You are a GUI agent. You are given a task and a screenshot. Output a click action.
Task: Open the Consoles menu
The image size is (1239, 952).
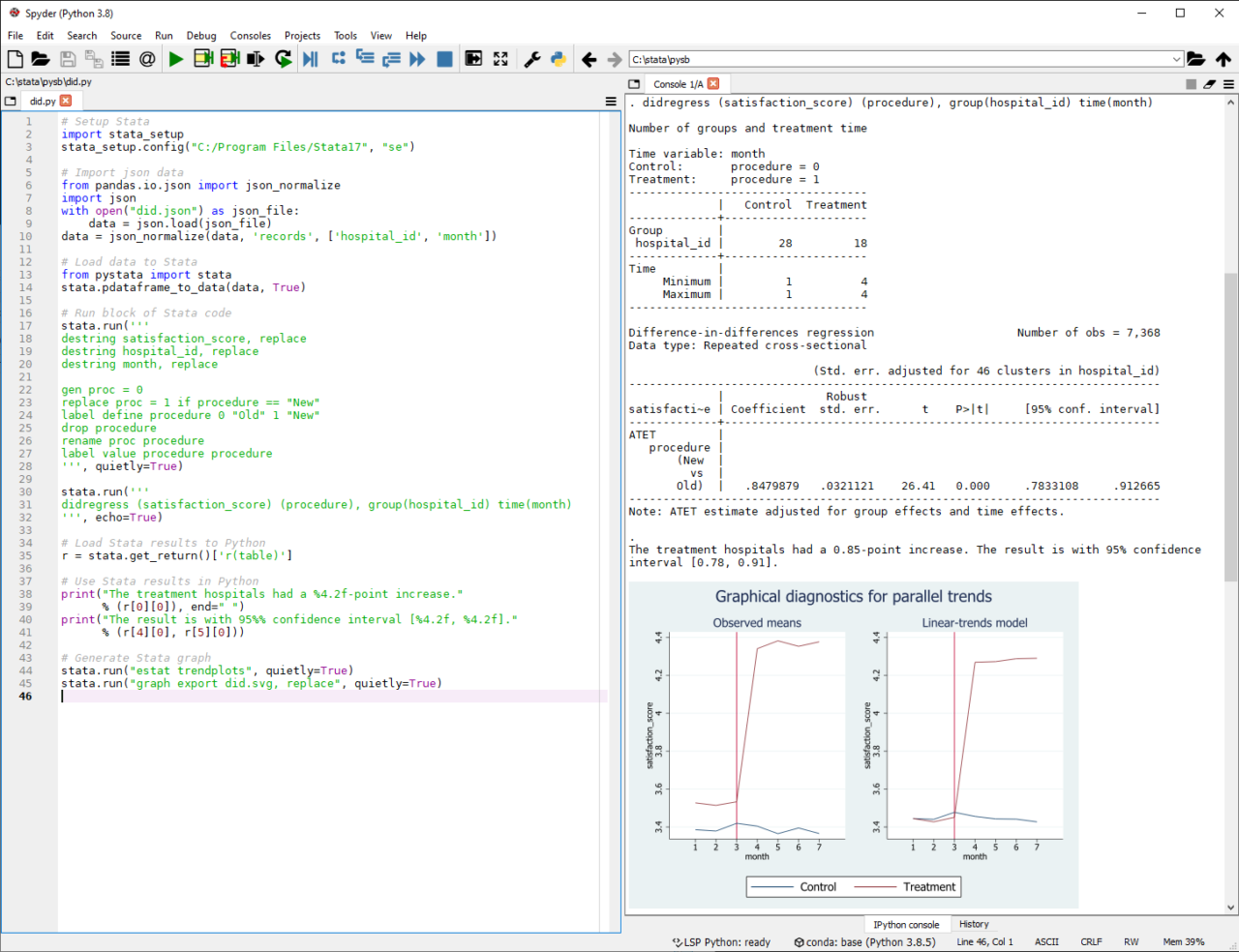(250, 35)
